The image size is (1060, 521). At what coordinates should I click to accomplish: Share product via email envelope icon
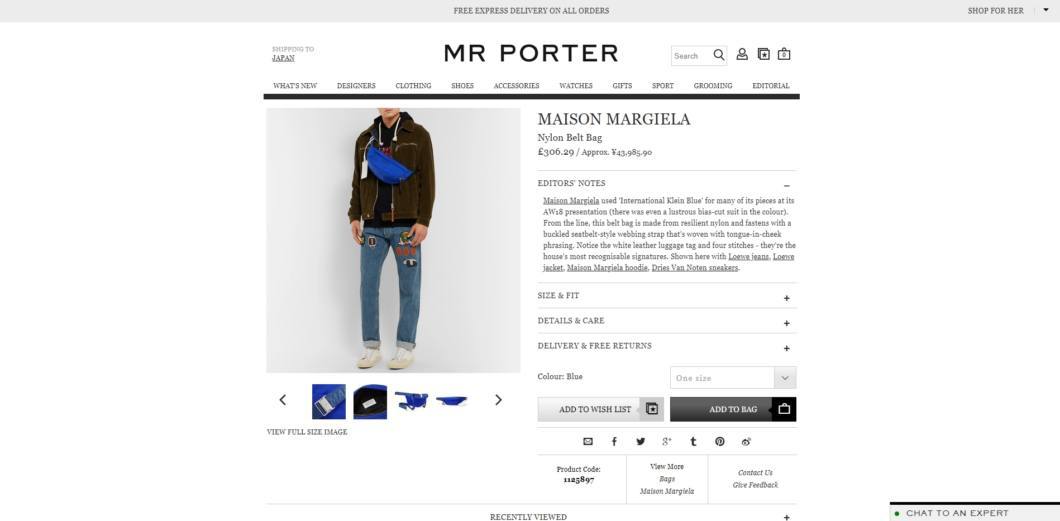pyautogui.click(x=587, y=441)
